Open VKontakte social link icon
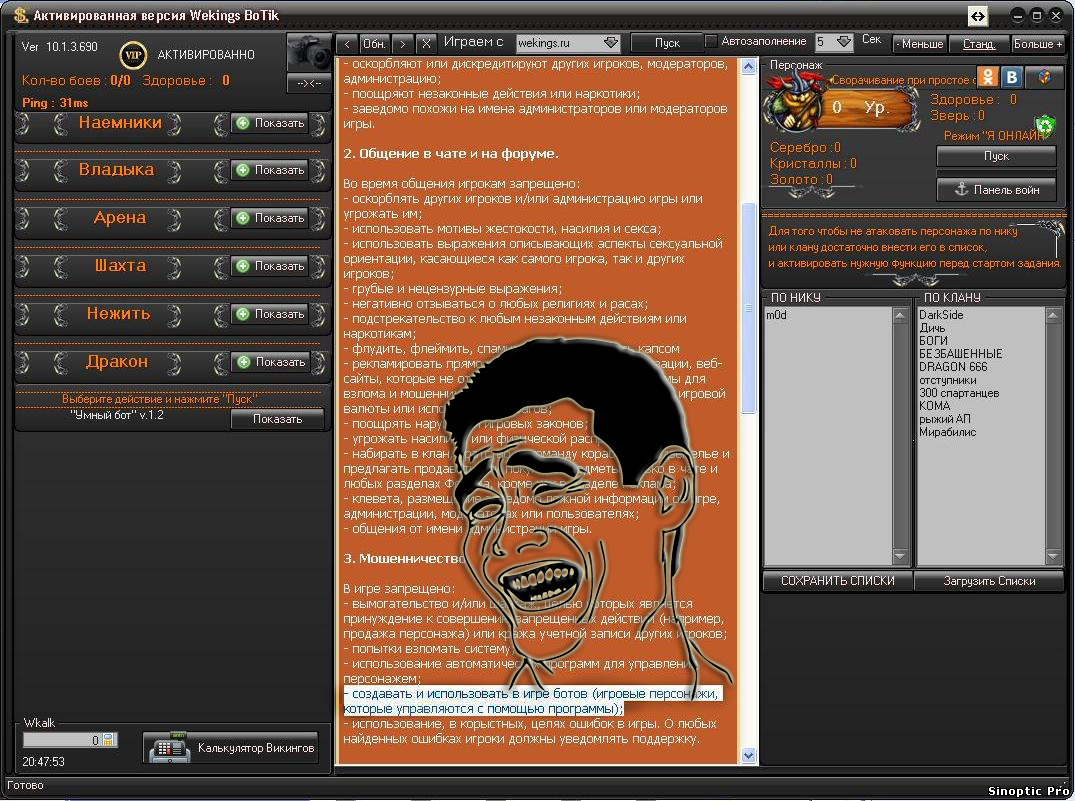This screenshot has height=801, width=1075. click(x=1012, y=77)
